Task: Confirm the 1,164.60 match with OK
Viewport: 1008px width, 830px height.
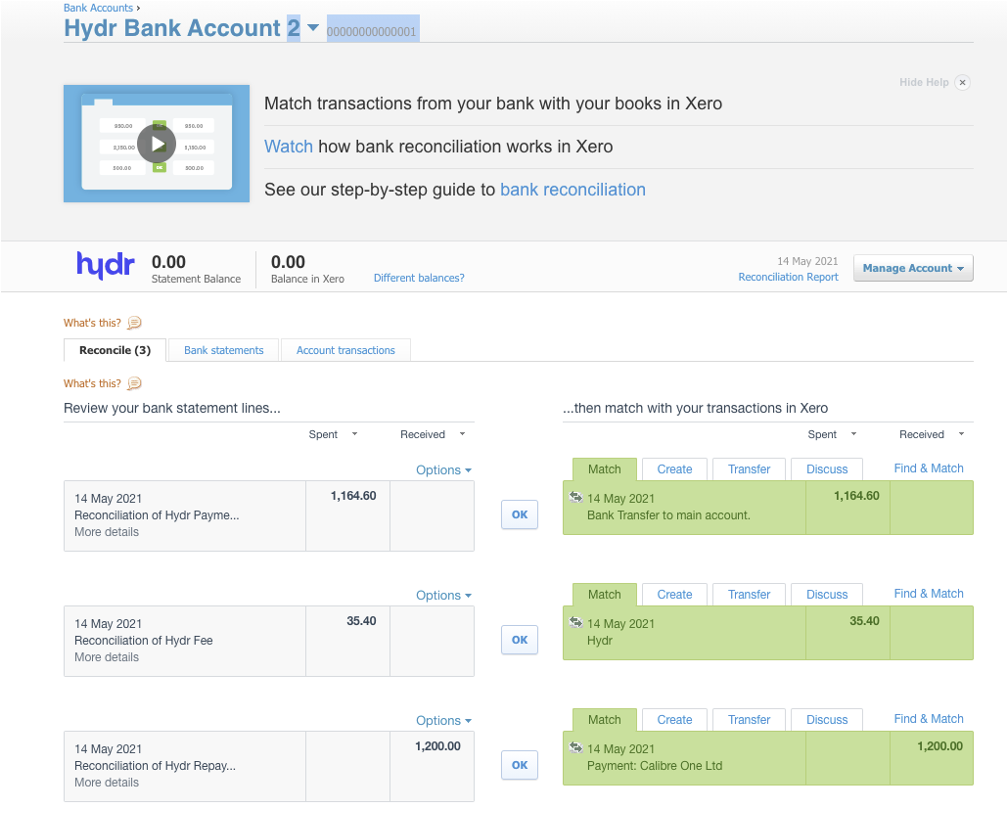Action: tap(519, 514)
